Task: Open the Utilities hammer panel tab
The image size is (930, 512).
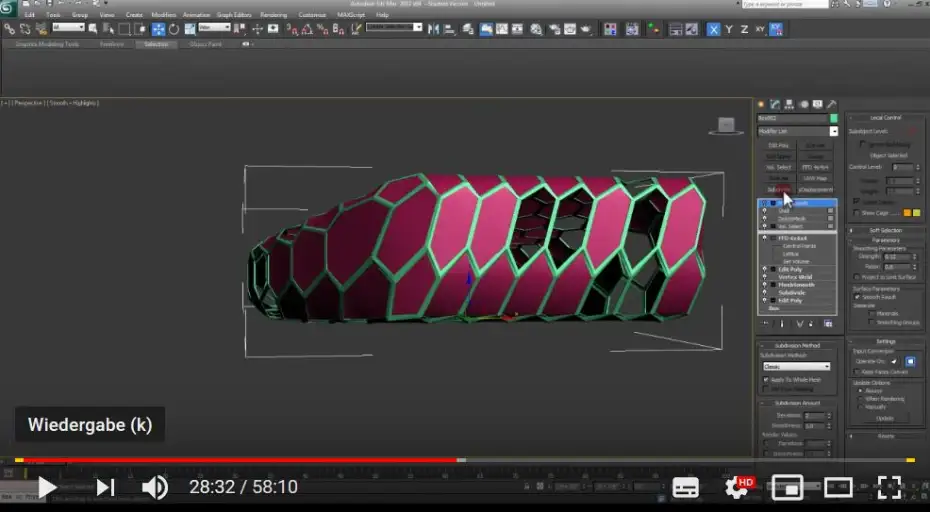Action: (x=832, y=104)
